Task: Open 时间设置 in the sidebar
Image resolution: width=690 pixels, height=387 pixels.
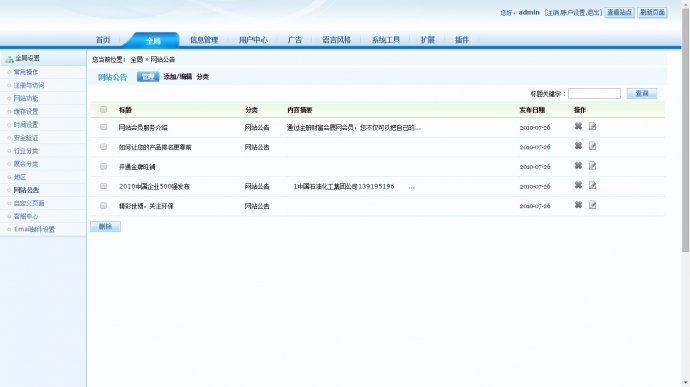Action: (26, 125)
